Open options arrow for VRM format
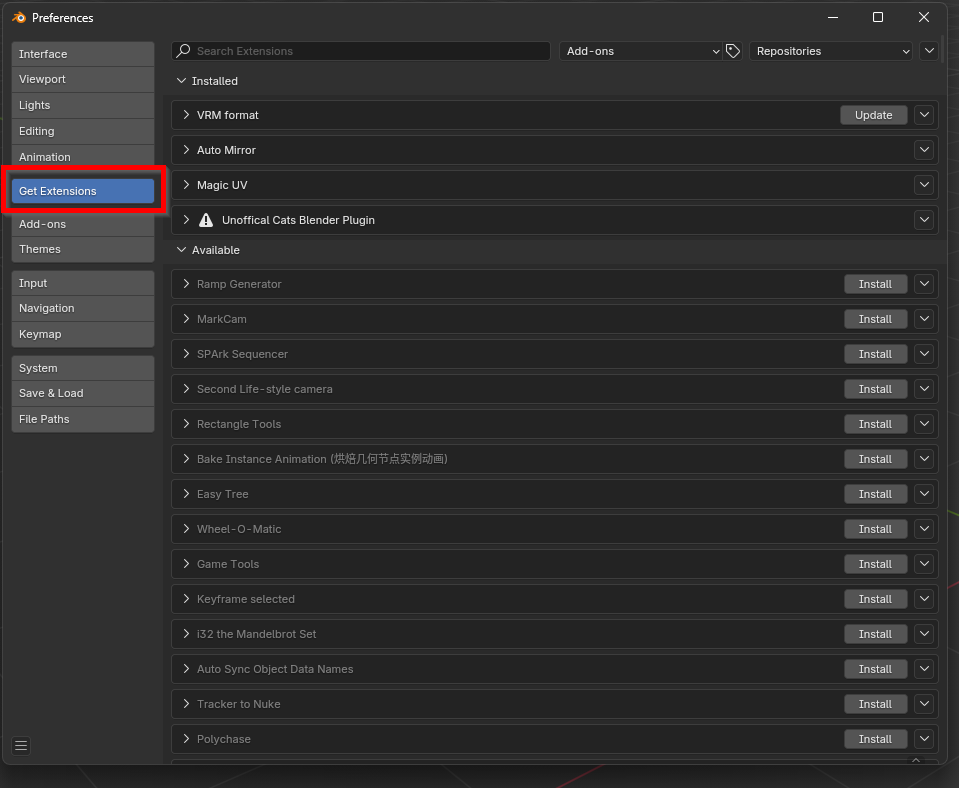Image resolution: width=959 pixels, height=788 pixels. click(x=924, y=115)
